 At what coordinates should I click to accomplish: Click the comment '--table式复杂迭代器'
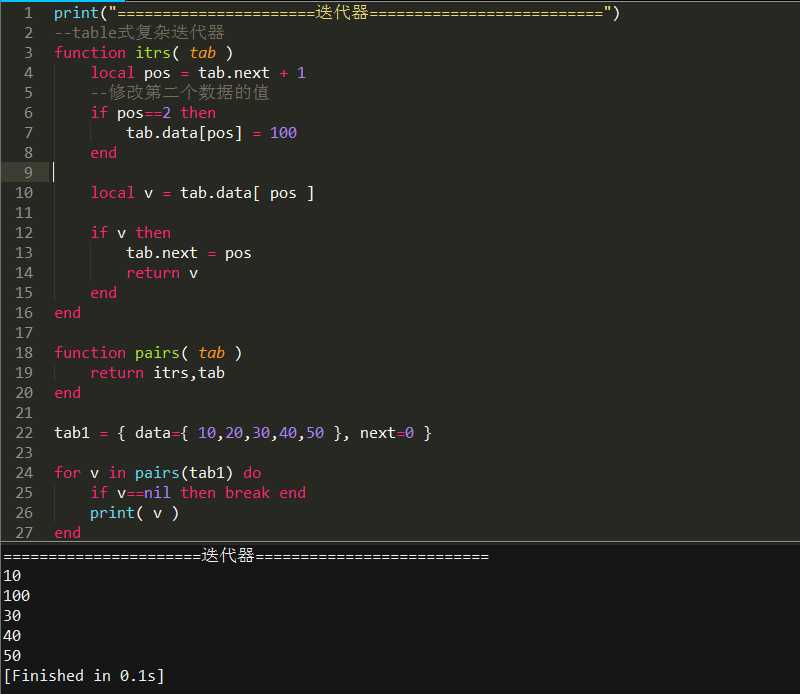point(139,33)
